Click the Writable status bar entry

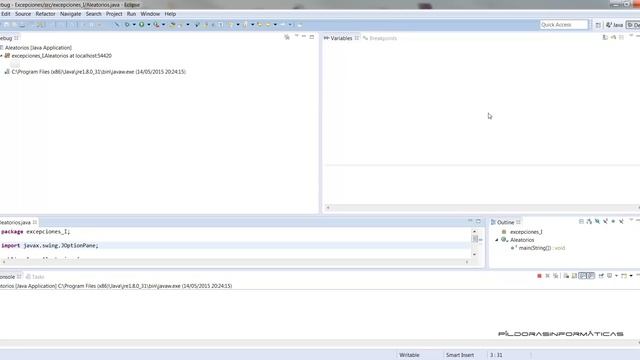tap(409, 355)
